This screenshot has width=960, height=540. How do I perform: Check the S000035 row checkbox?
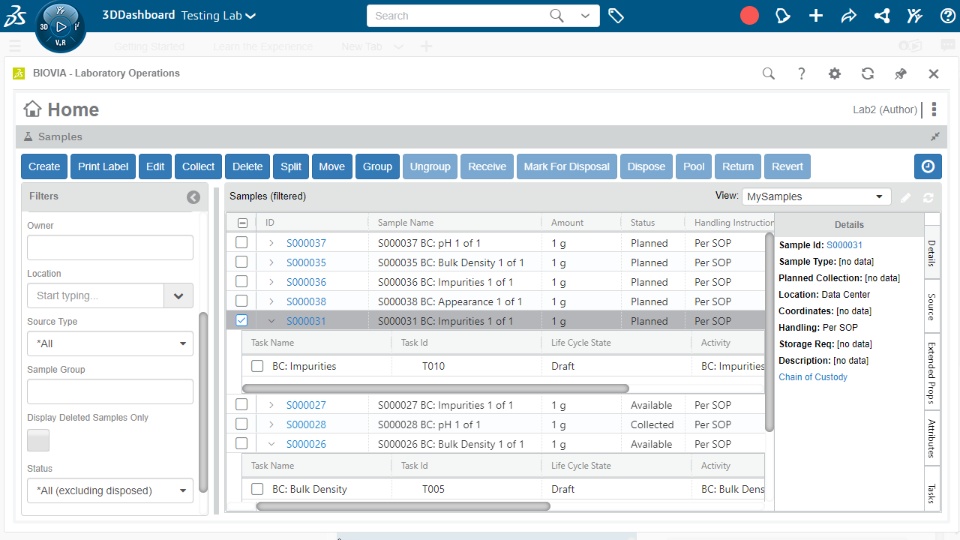(x=242, y=262)
